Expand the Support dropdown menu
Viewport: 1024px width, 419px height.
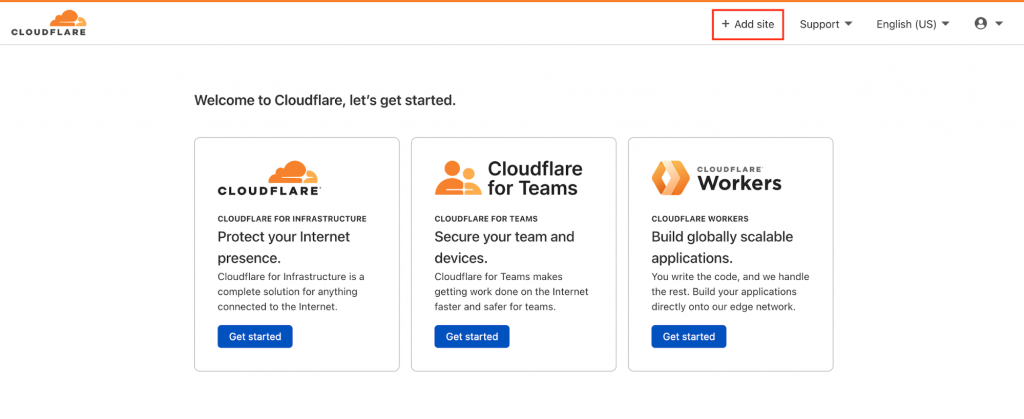point(825,24)
